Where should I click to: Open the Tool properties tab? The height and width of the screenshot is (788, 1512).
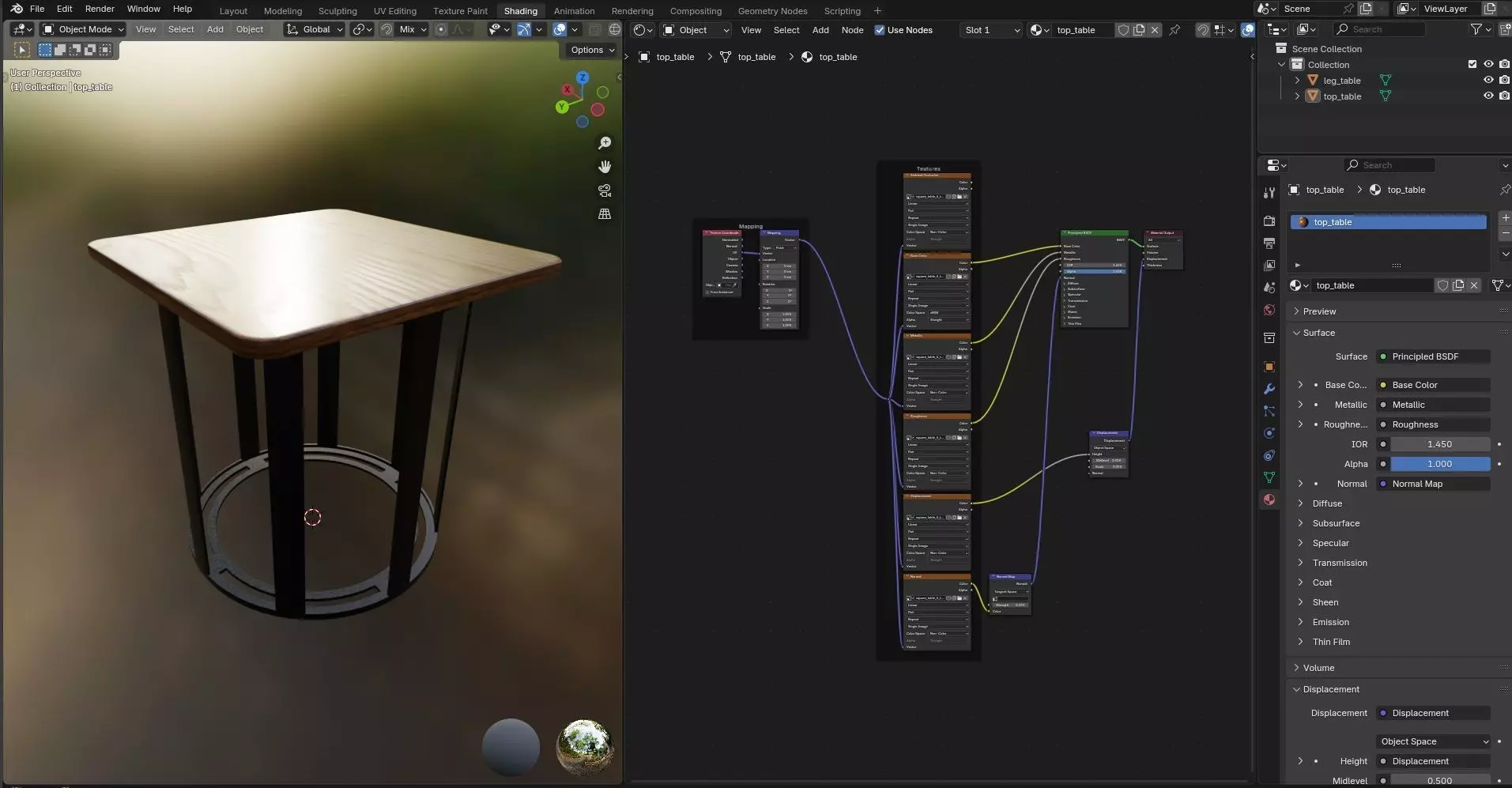click(x=1269, y=193)
